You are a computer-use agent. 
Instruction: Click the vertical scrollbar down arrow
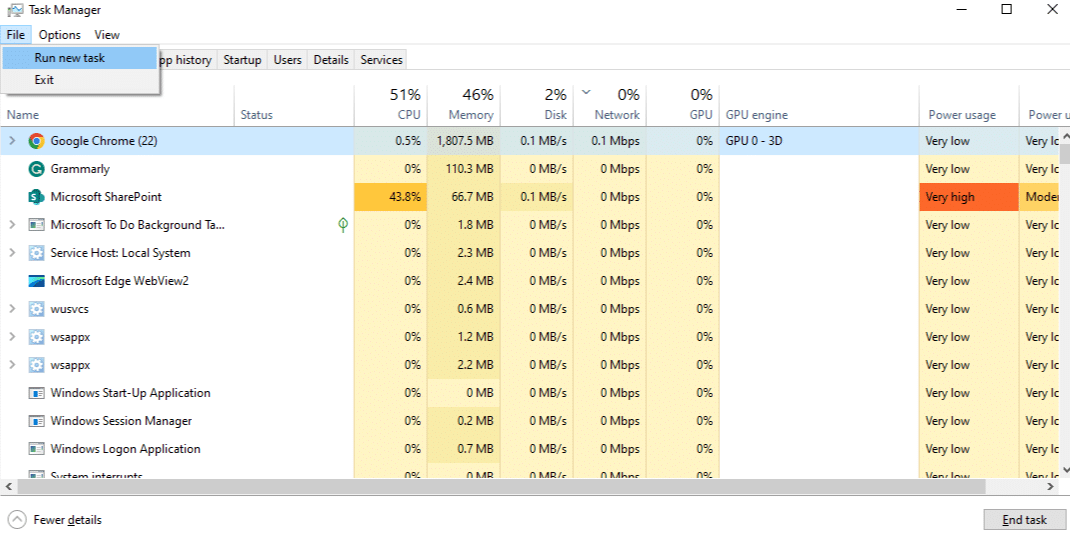(x=1065, y=471)
